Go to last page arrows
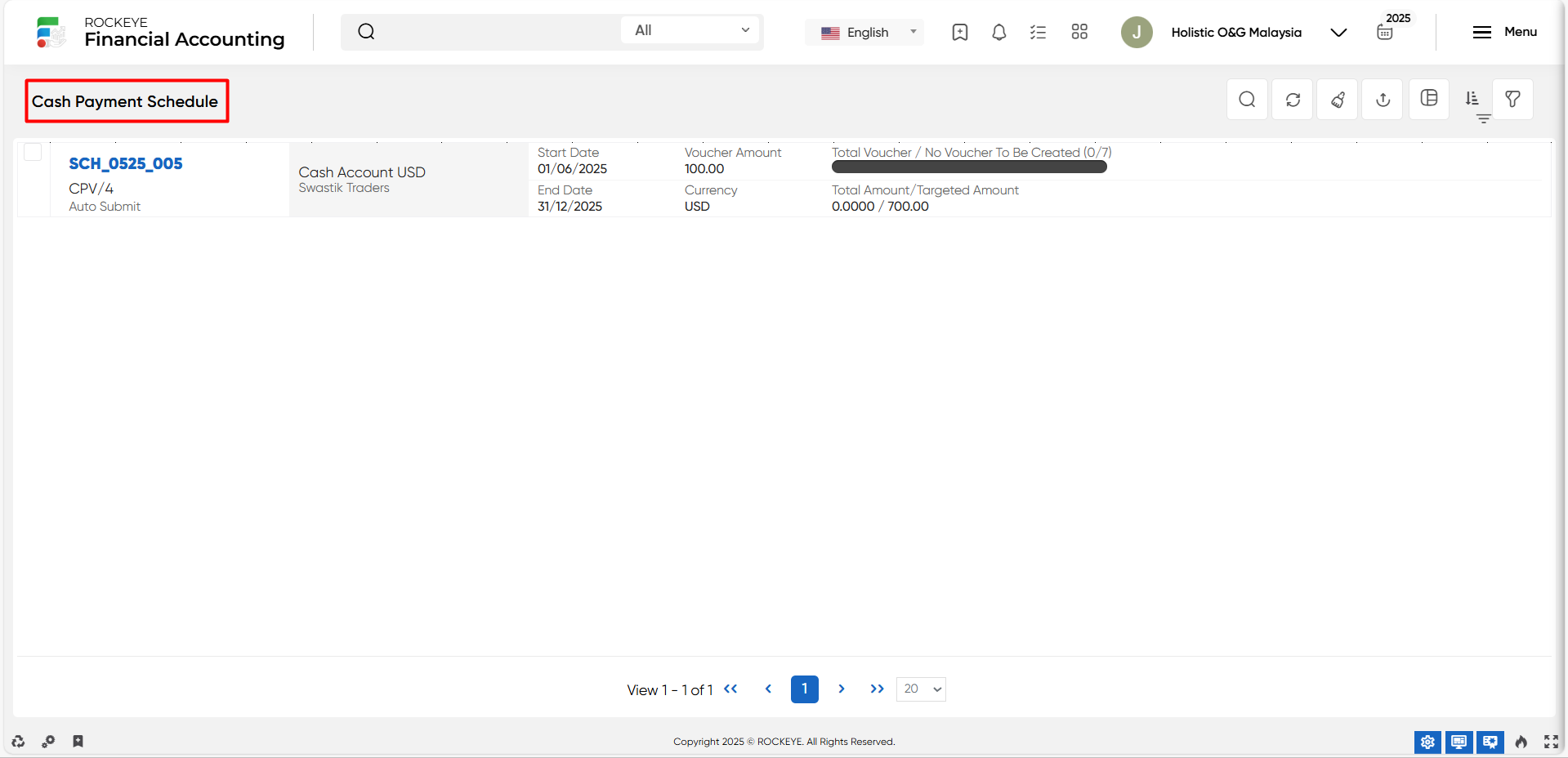Viewport: 1568px width, 758px height. [x=878, y=689]
